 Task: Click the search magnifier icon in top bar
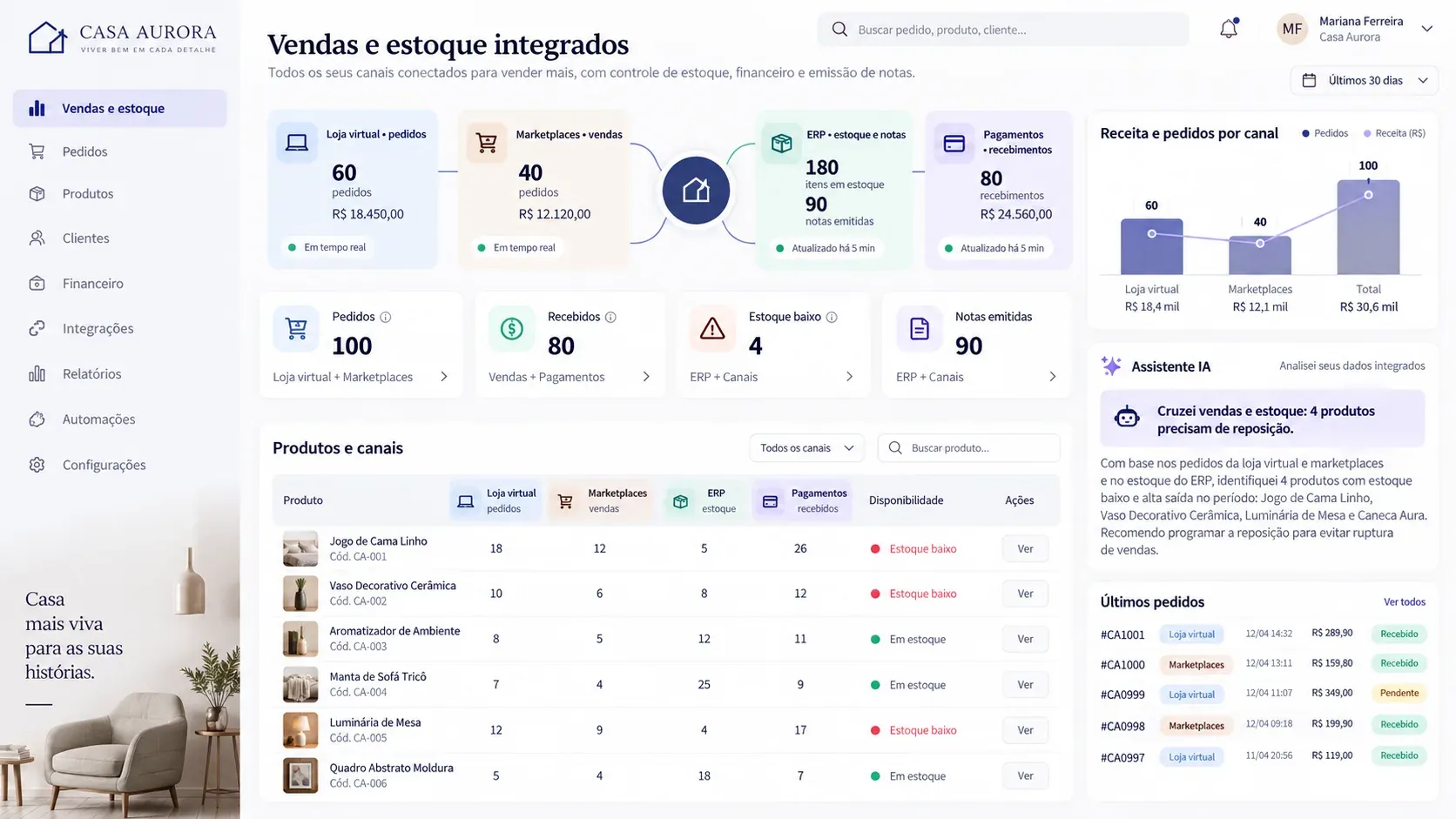click(839, 30)
